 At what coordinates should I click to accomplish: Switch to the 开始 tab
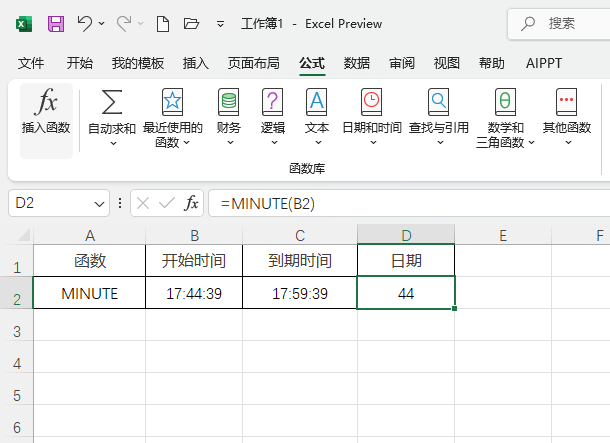click(x=79, y=63)
